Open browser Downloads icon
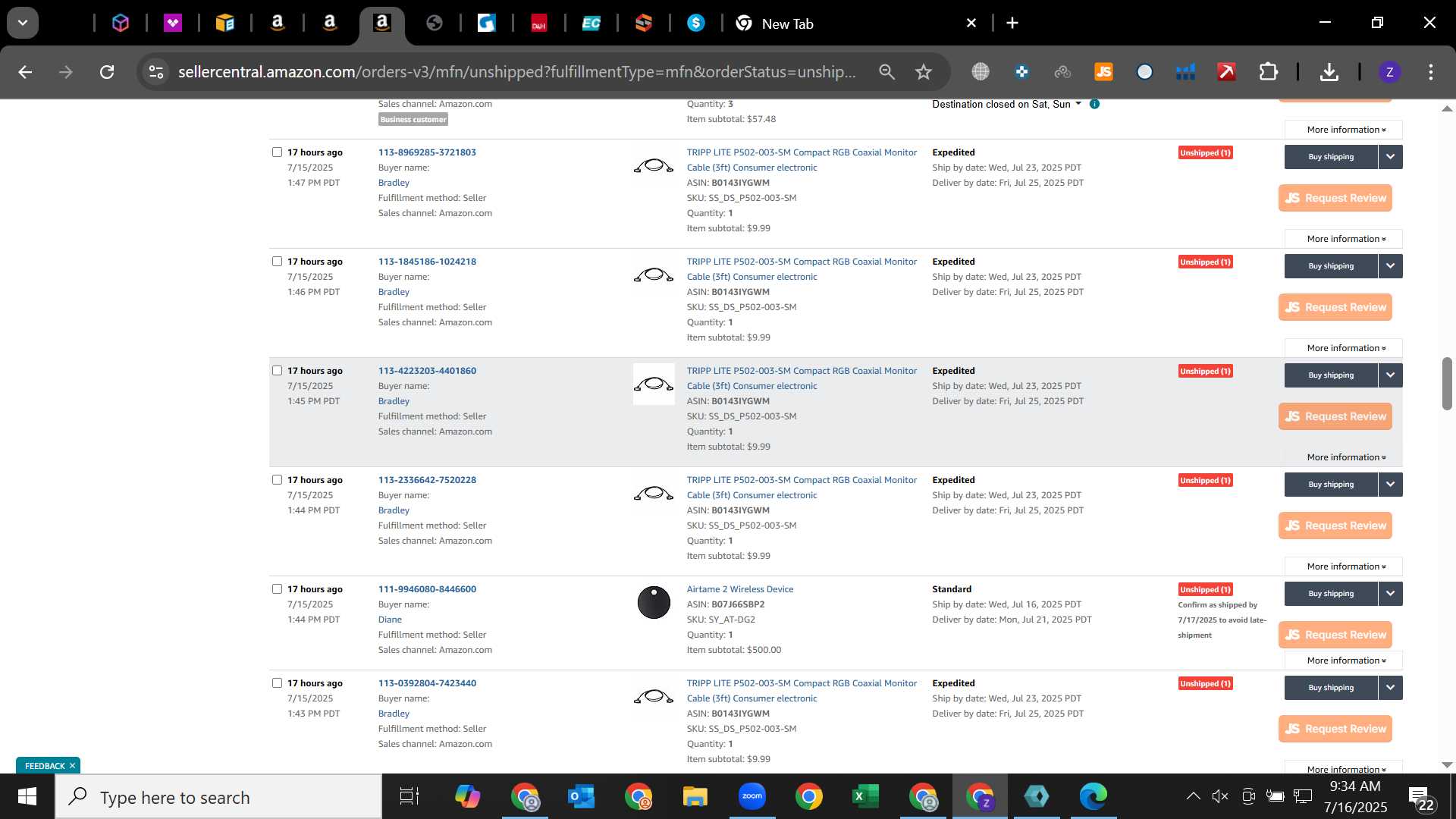 pos(1329,72)
